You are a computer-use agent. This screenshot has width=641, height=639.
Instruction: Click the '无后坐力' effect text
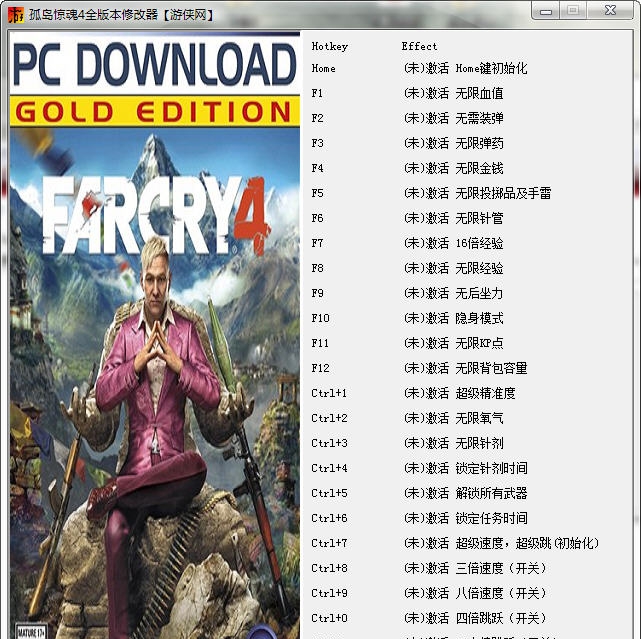(x=479, y=293)
